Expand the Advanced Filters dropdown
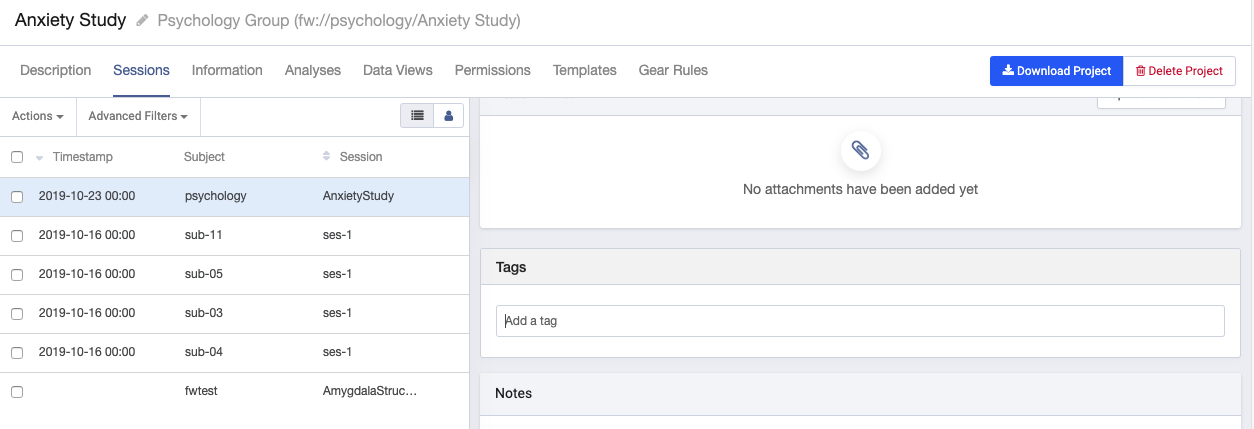The image size is (1254, 429). [138, 116]
